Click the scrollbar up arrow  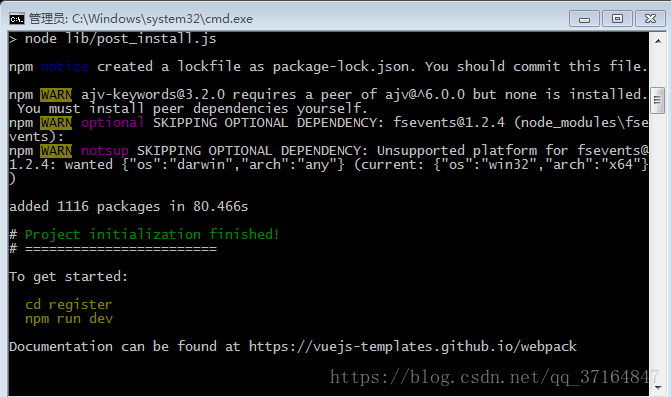658,41
